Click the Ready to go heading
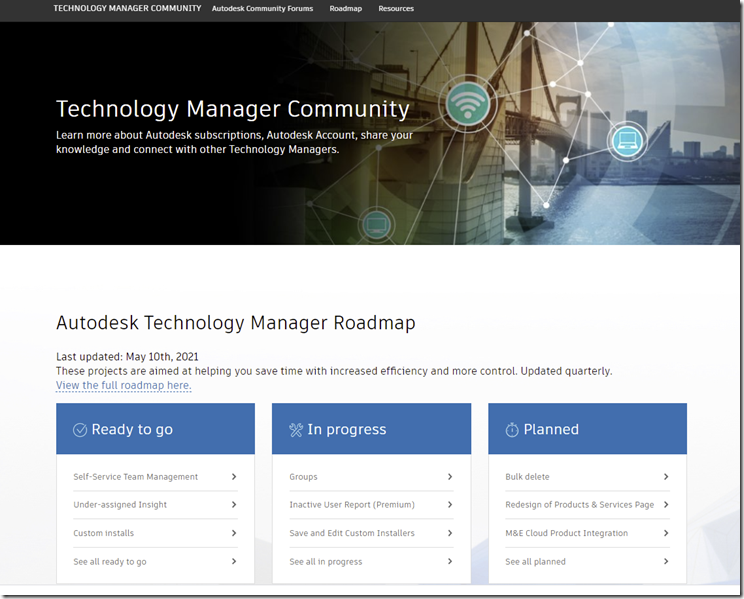Viewport: 744px width, 599px height. coord(132,430)
